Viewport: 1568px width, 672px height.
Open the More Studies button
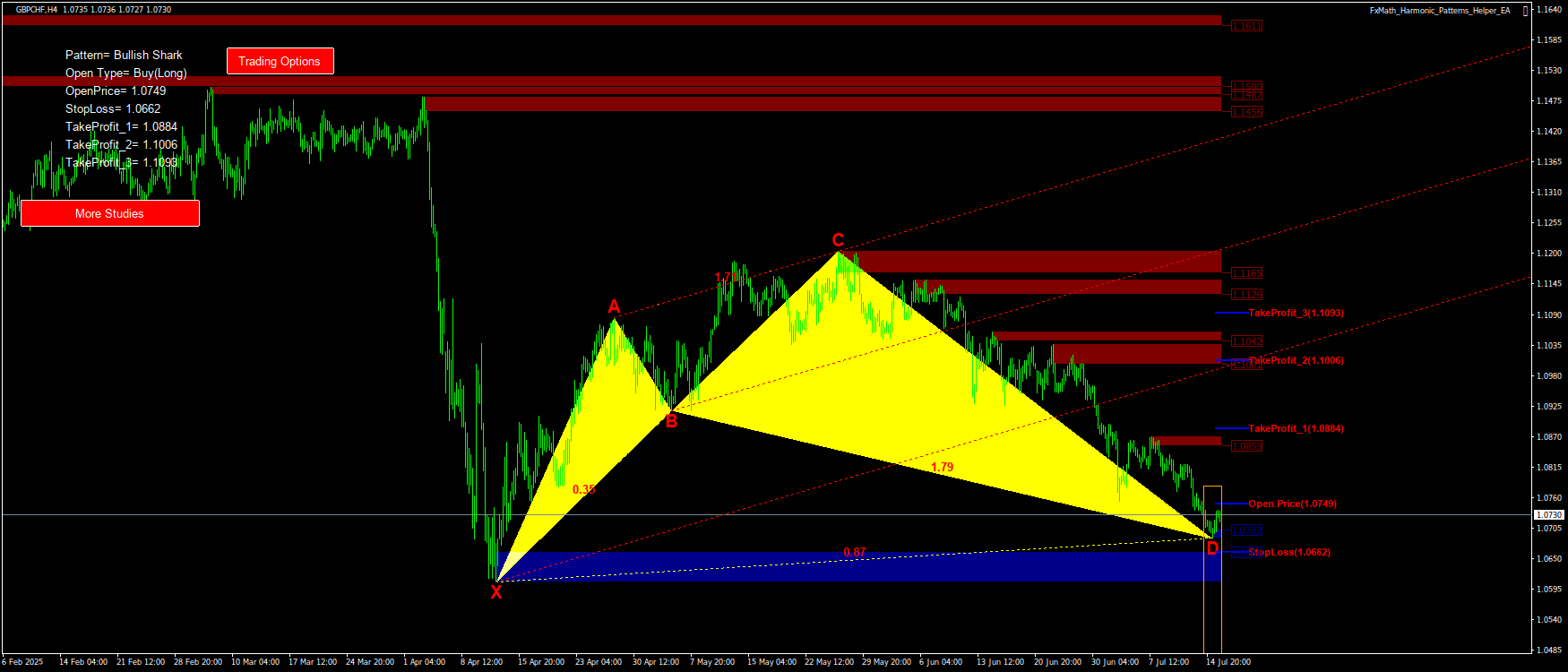(109, 213)
